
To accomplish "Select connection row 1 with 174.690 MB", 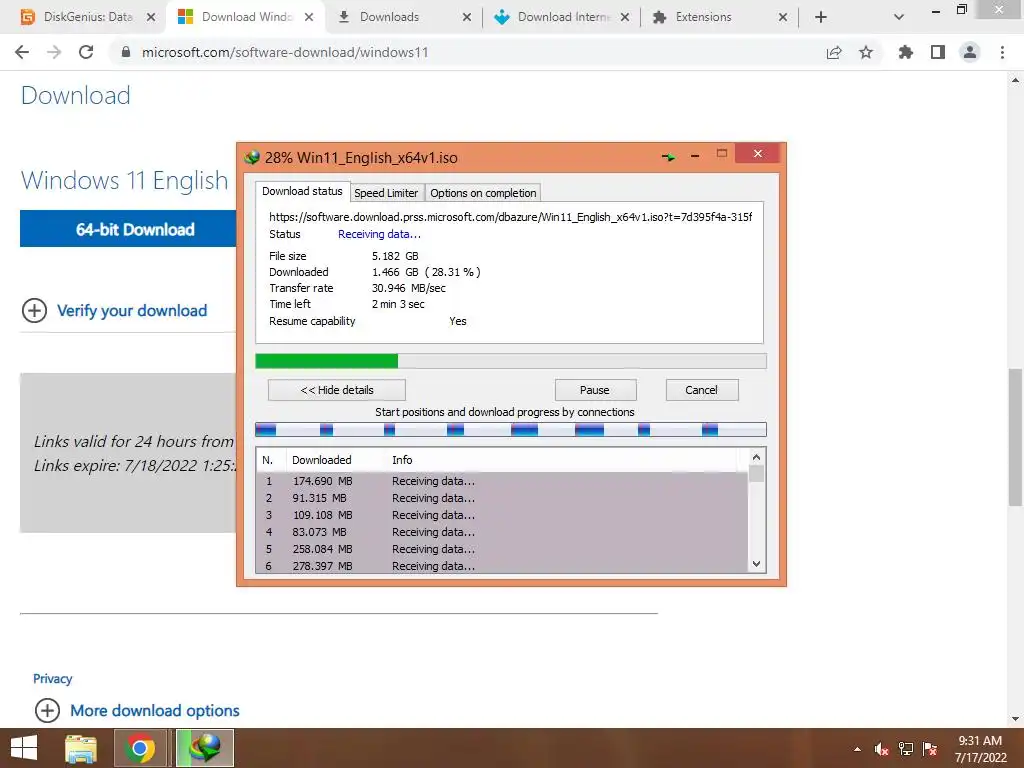I will [502, 481].
